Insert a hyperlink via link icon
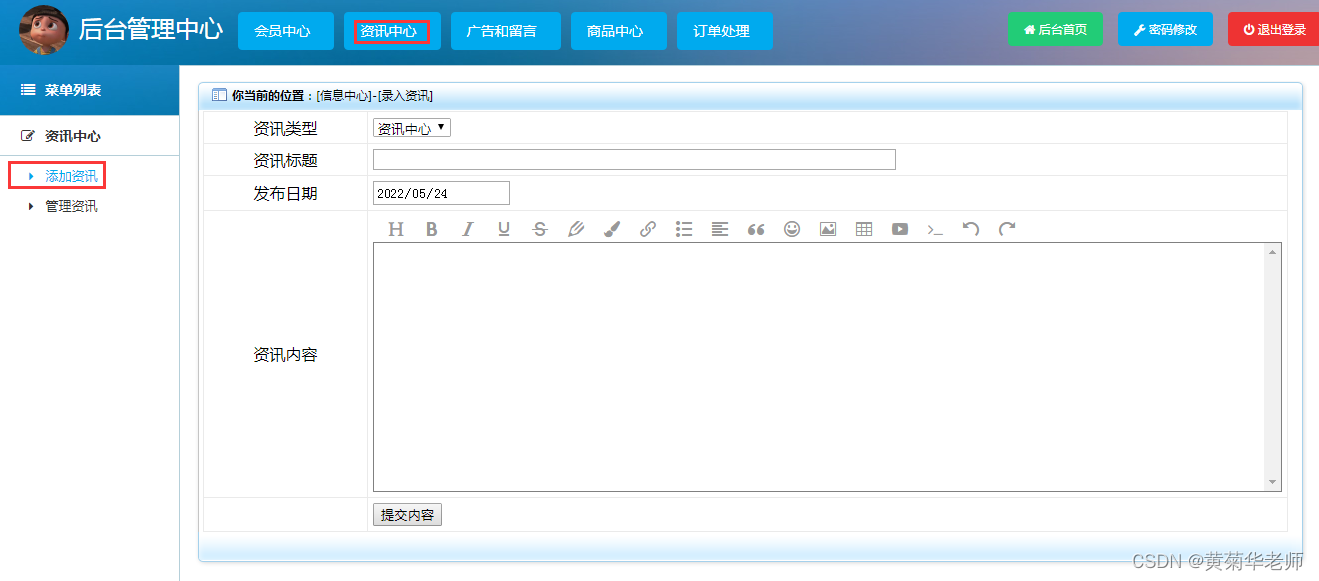The width and height of the screenshot is (1319, 581). click(648, 229)
